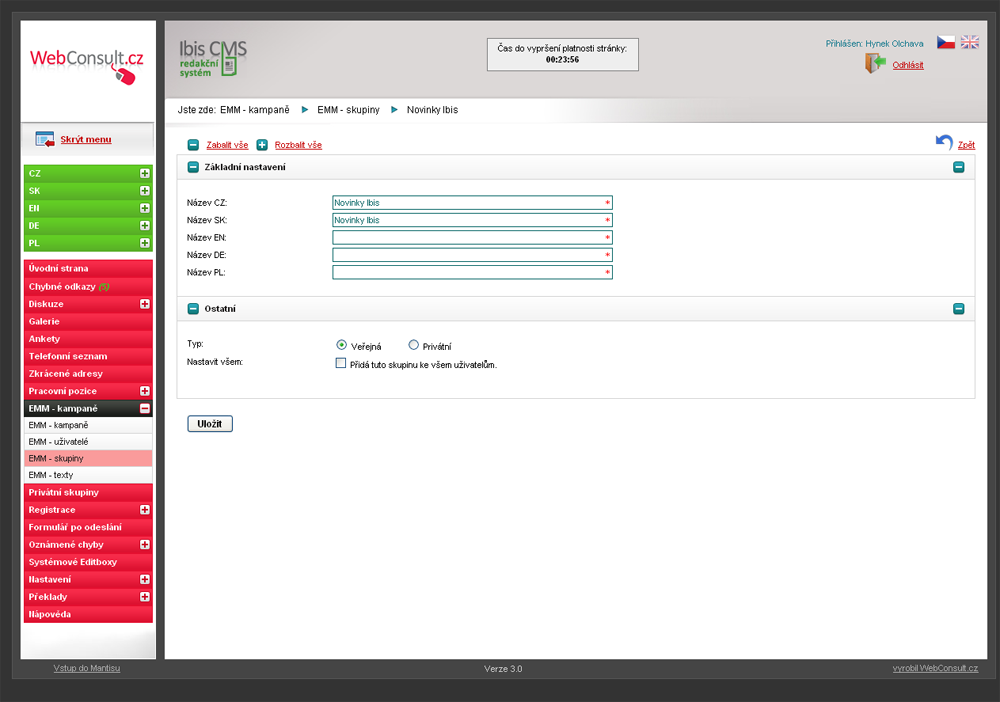The width and height of the screenshot is (1000, 702).
Task: Check the add group to all users checkbox
Action: (x=341, y=363)
